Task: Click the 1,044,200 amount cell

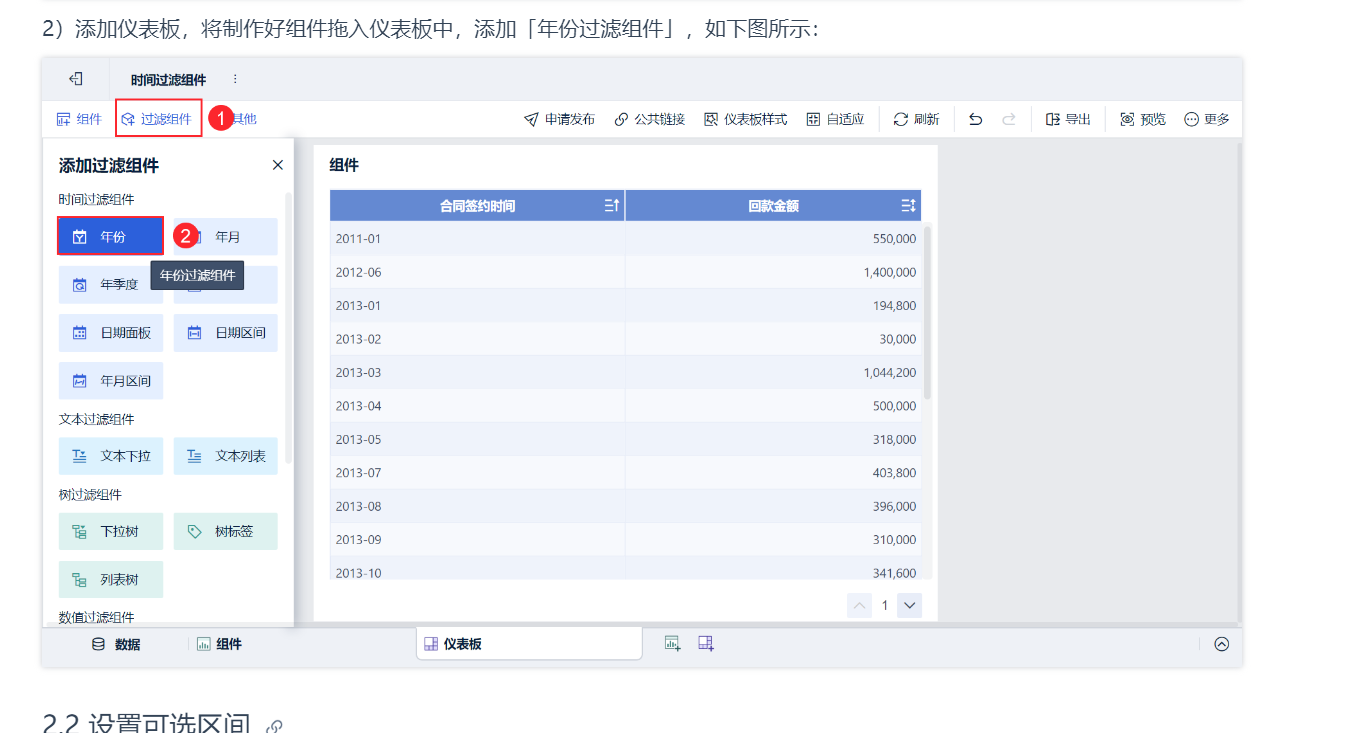Action: [x=774, y=372]
